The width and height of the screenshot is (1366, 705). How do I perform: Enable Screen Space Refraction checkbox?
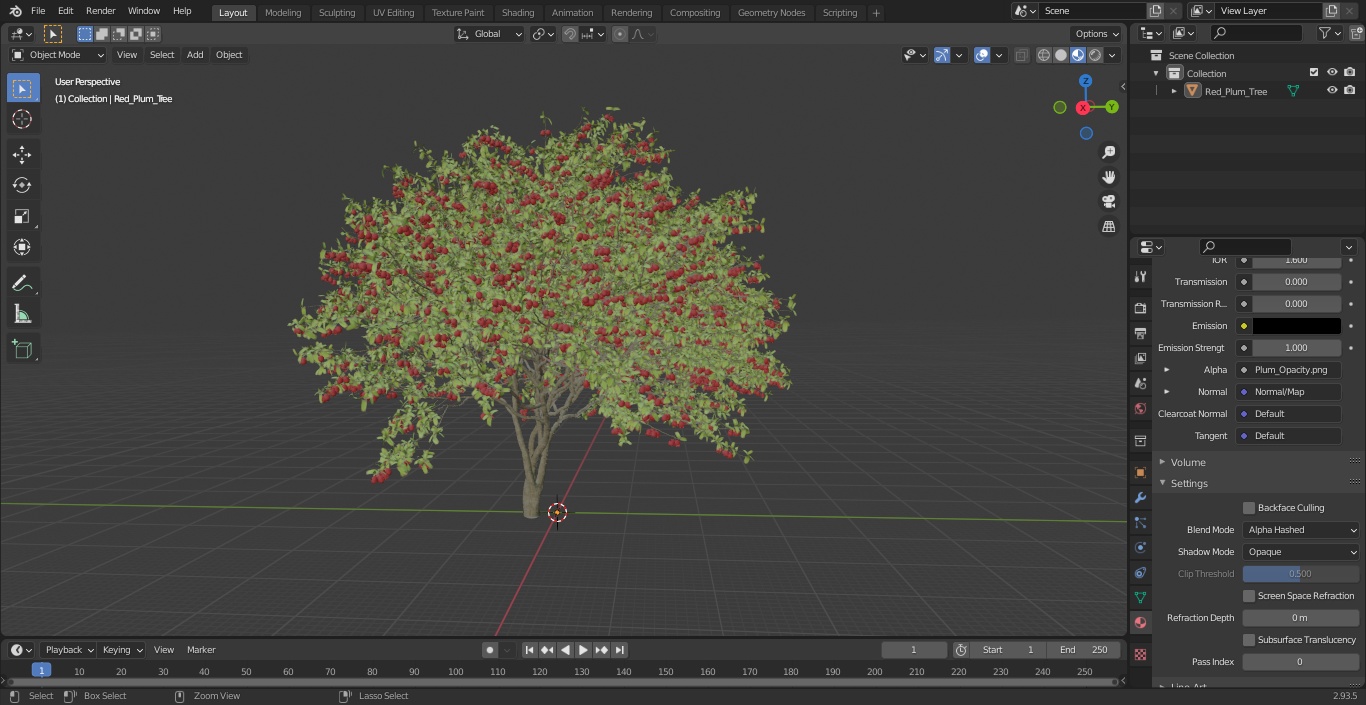[1249, 596]
